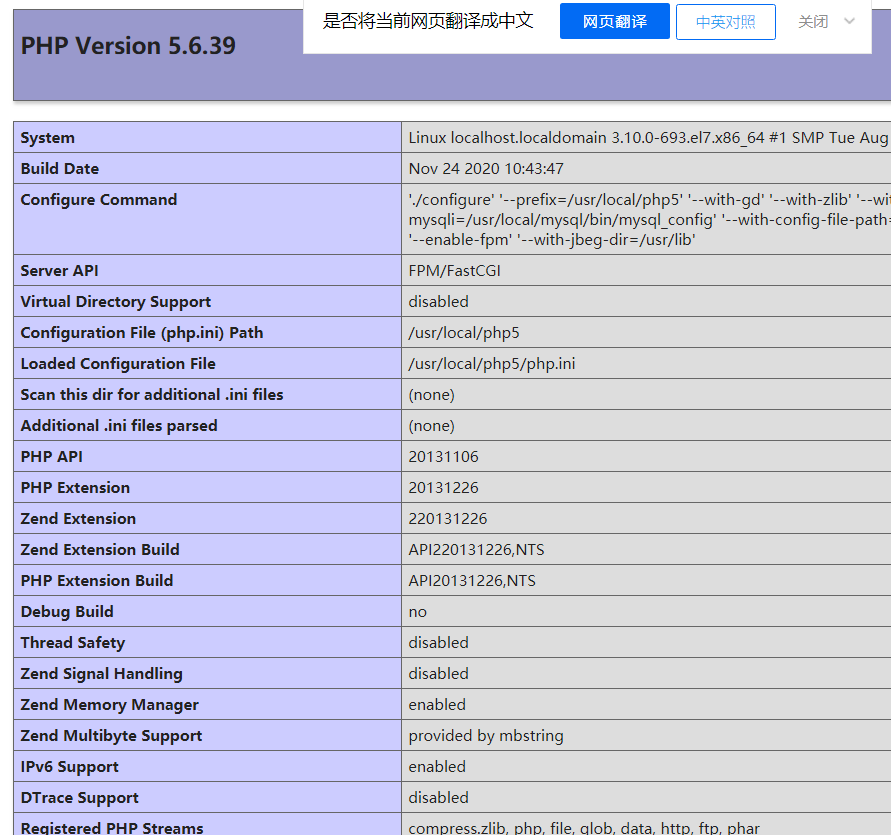Click the 中英对照 bilingual button
891x835 pixels.
725,21
